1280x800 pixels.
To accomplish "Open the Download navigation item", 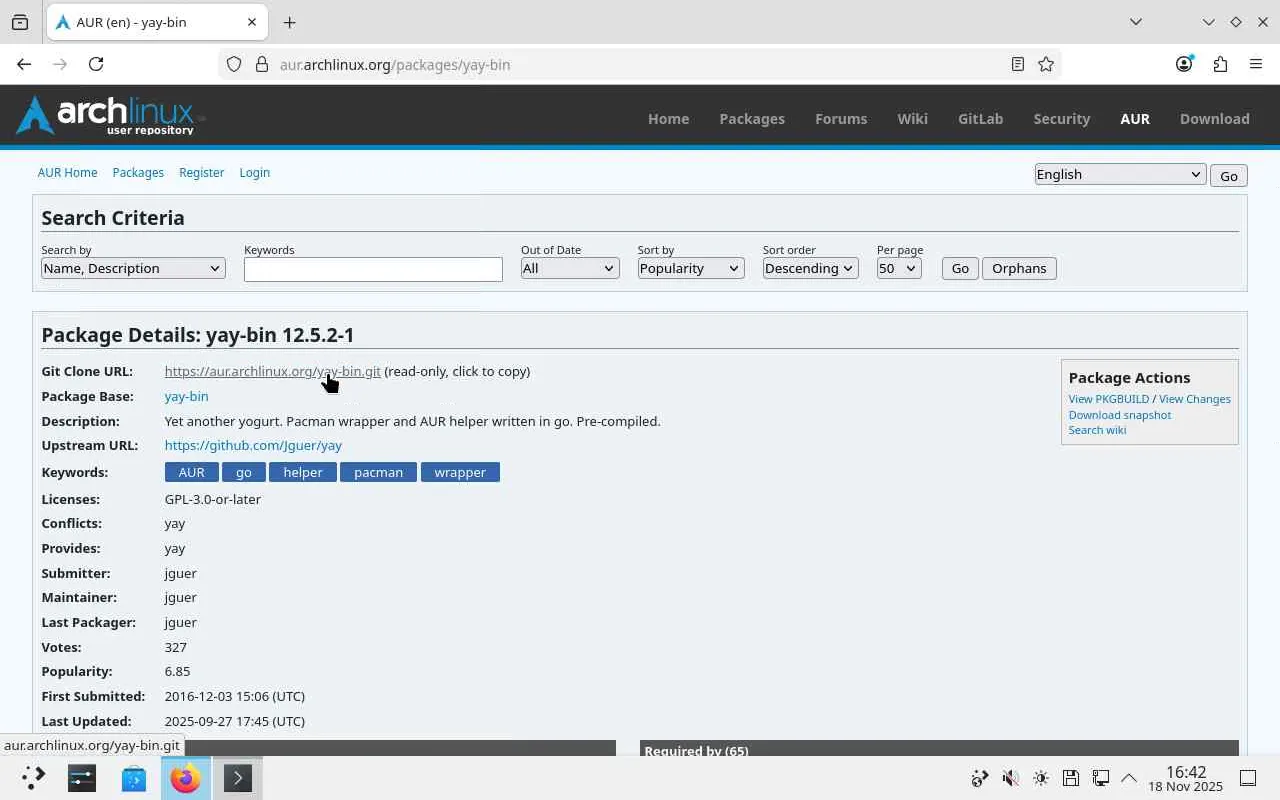I will [1214, 118].
